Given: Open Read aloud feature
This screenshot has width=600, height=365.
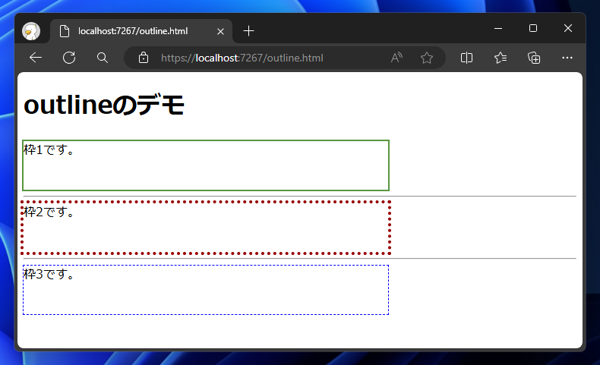Looking at the screenshot, I should click(x=396, y=58).
